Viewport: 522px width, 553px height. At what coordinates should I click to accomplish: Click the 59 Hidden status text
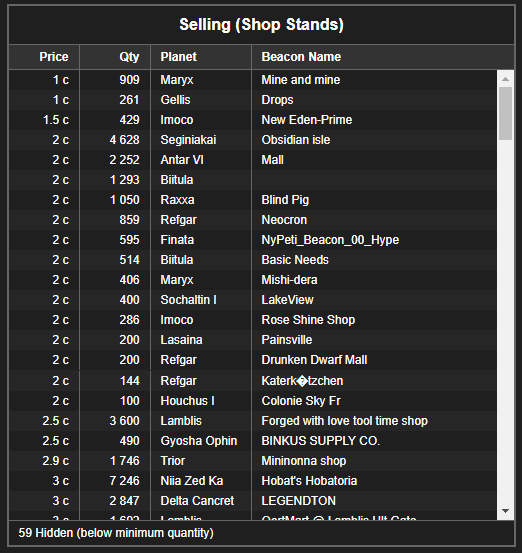click(x=116, y=533)
